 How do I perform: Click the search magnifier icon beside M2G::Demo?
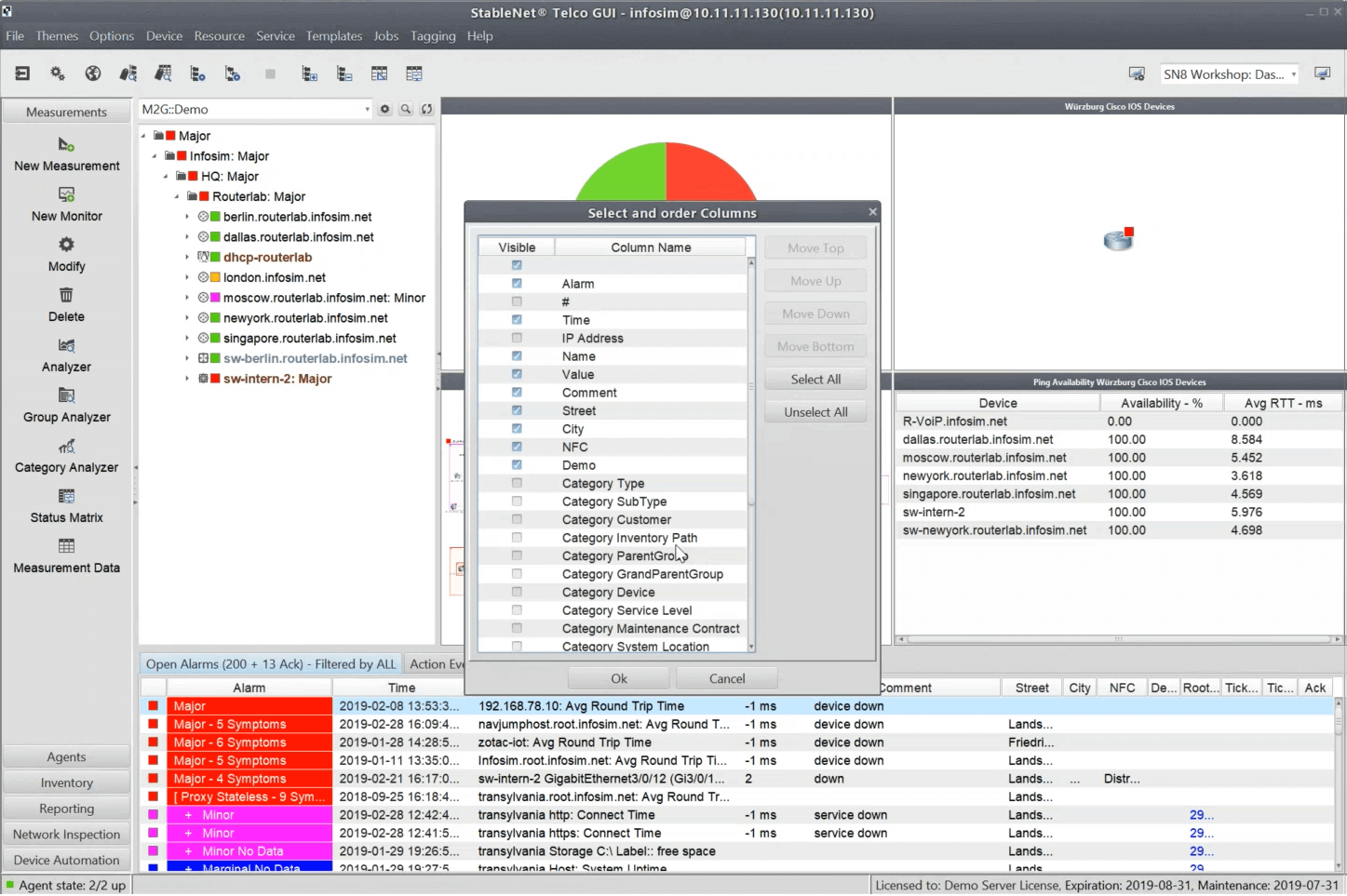click(406, 110)
